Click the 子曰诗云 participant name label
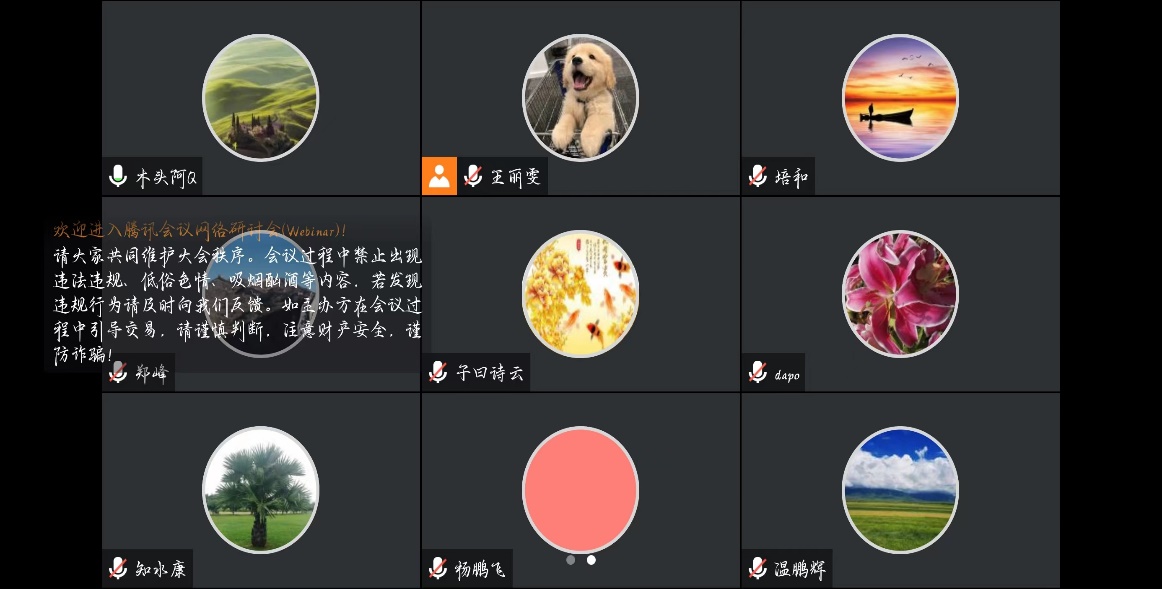 [x=490, y=373]
